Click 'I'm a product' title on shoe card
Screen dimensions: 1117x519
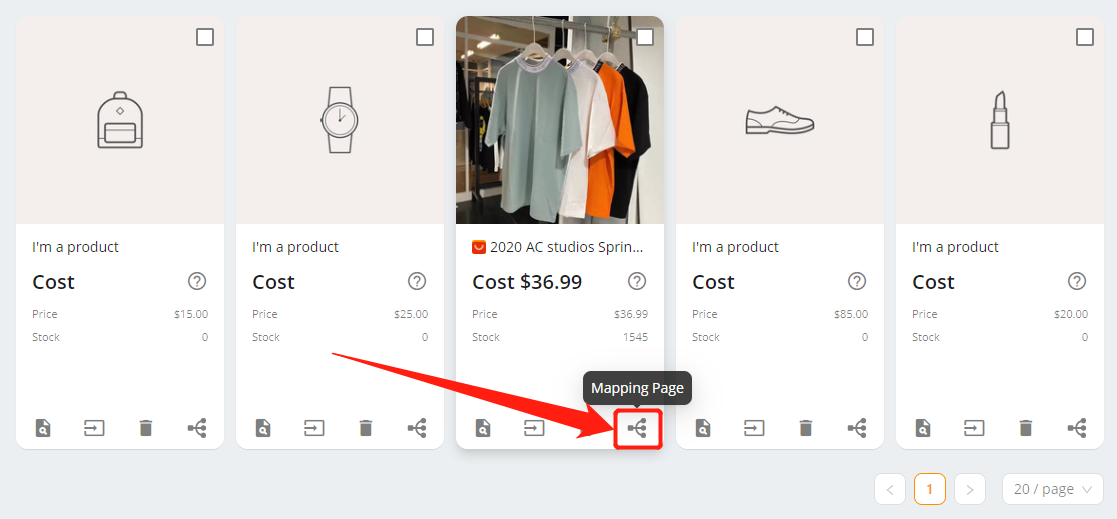[x=735, y=247]
